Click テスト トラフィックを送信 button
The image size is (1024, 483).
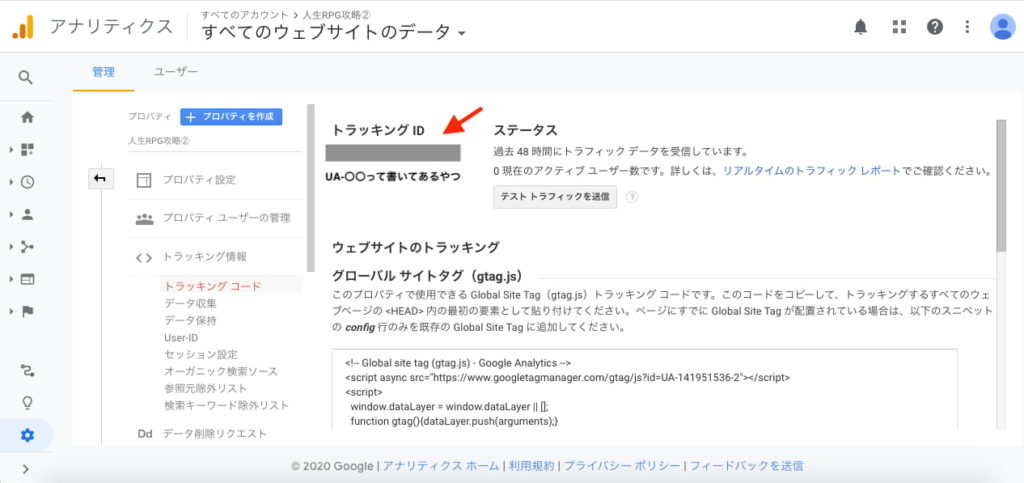click(x=555, y=196)
